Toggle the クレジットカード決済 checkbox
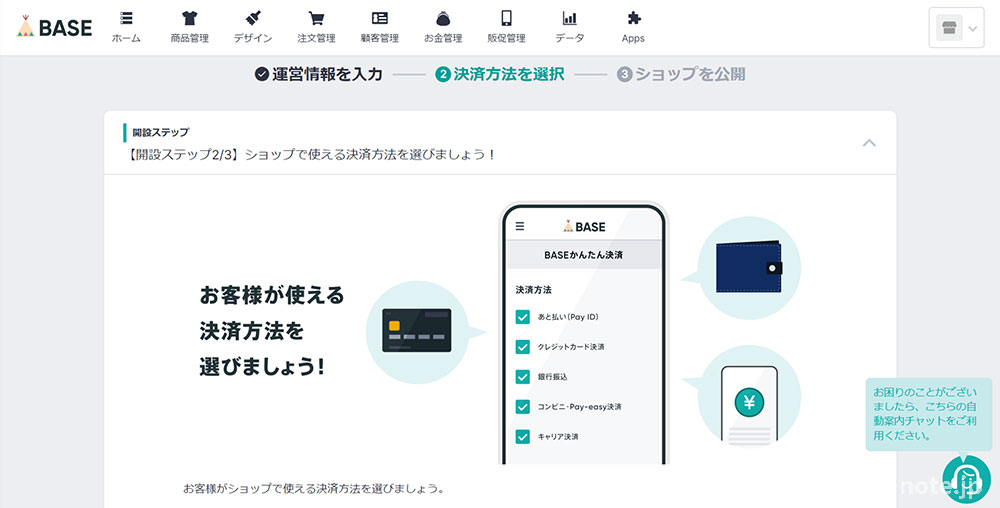This screenshot has height=508, width=1000. 523,347
